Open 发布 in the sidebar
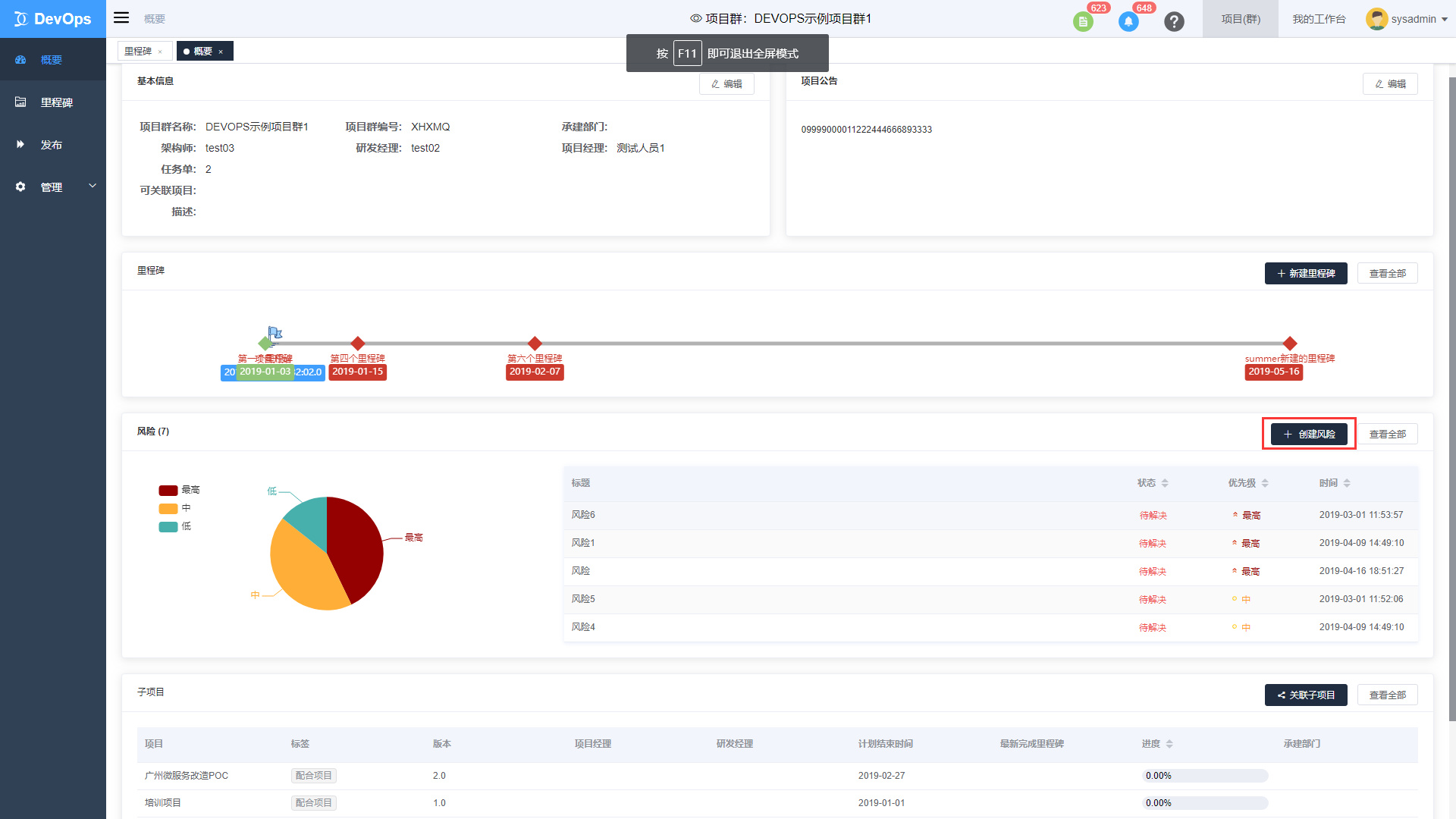This screenshot has height=819, width=1456. 52,145
